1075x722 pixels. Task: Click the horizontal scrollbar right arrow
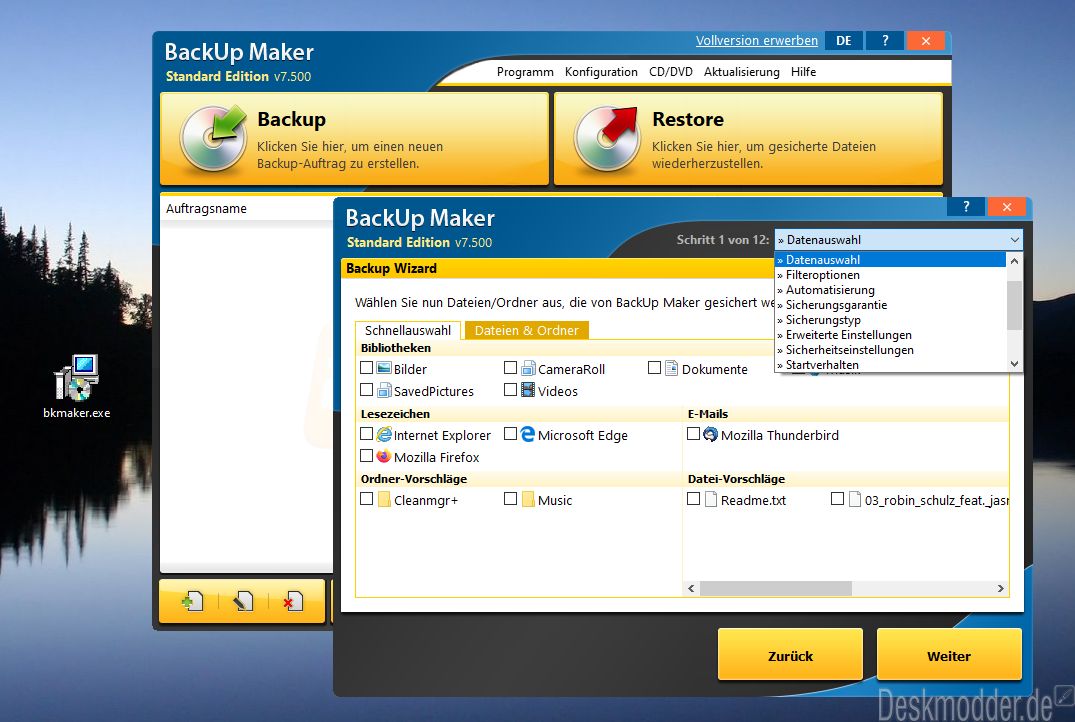pyautogui.click(x=1000, y=588)
